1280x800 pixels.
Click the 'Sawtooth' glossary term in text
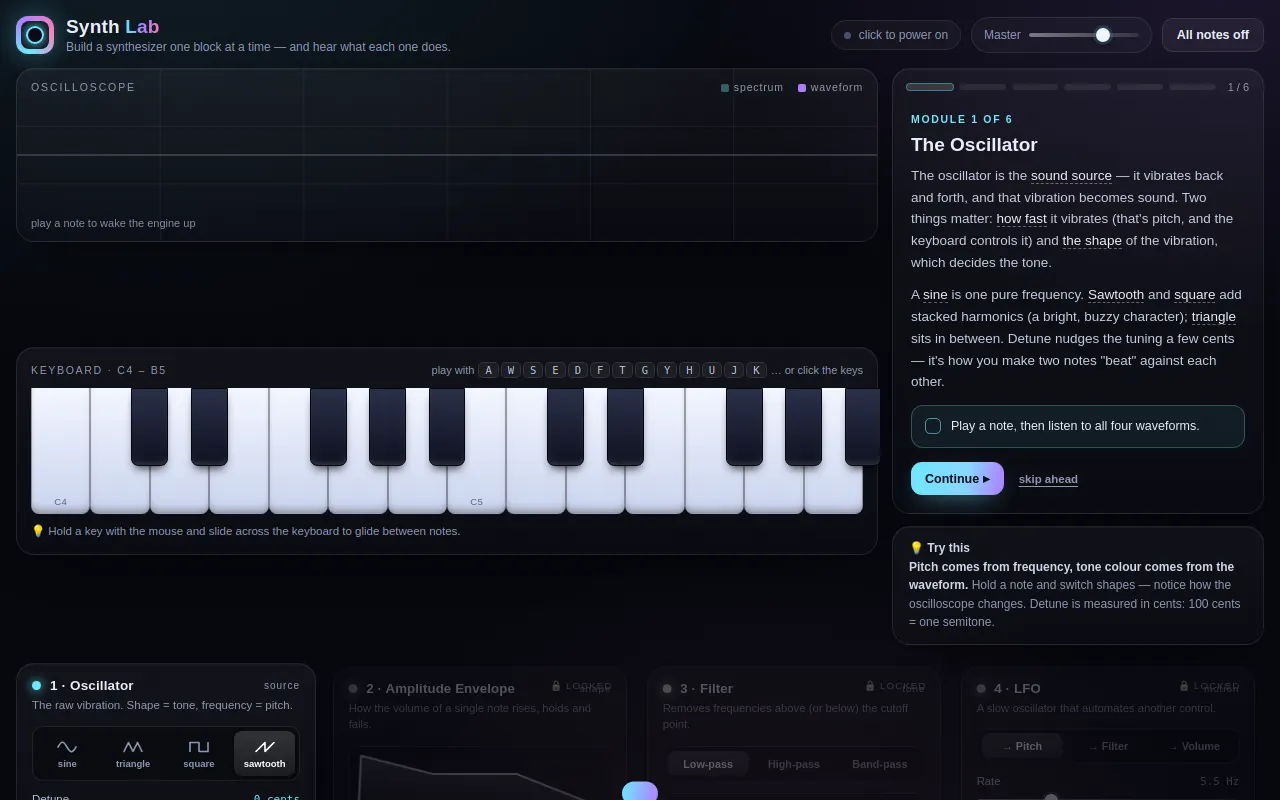point(1116,295)
